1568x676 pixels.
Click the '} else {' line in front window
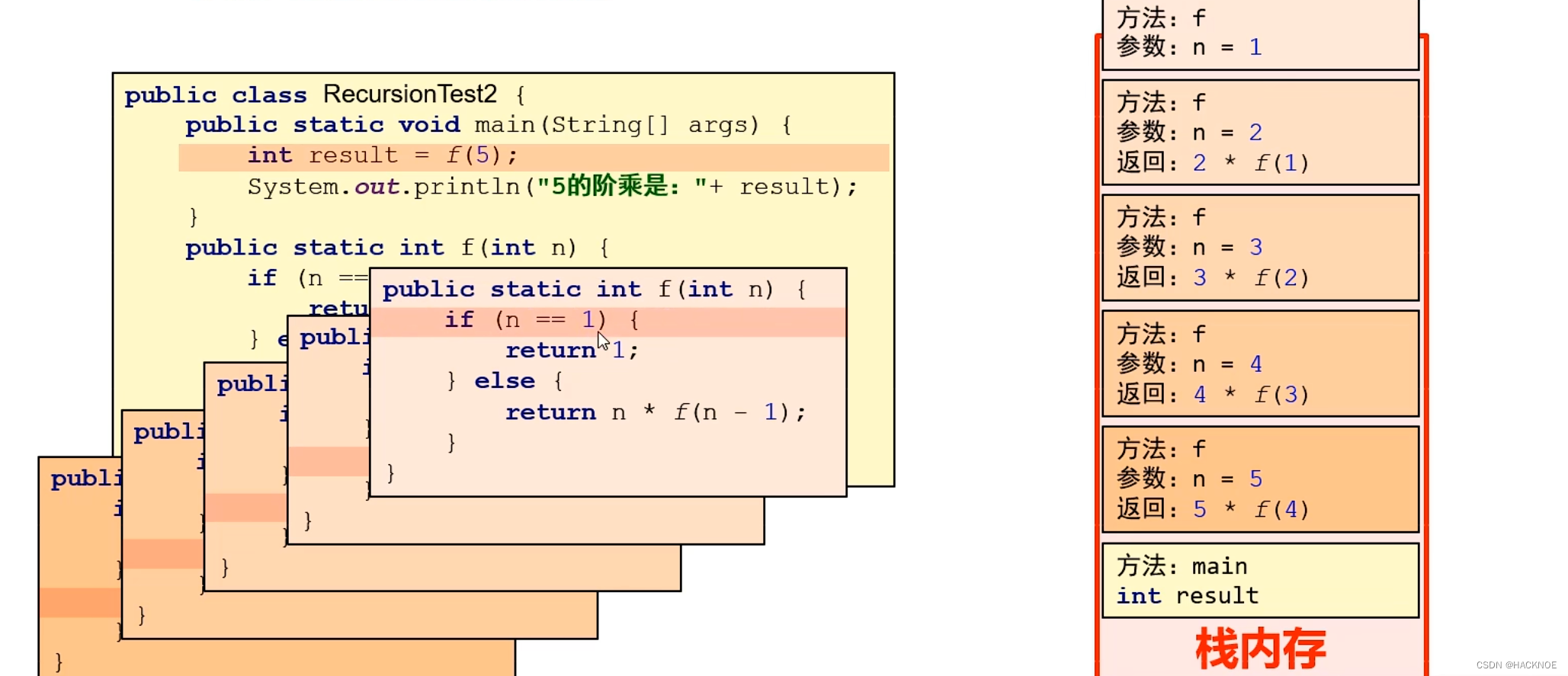504,380
